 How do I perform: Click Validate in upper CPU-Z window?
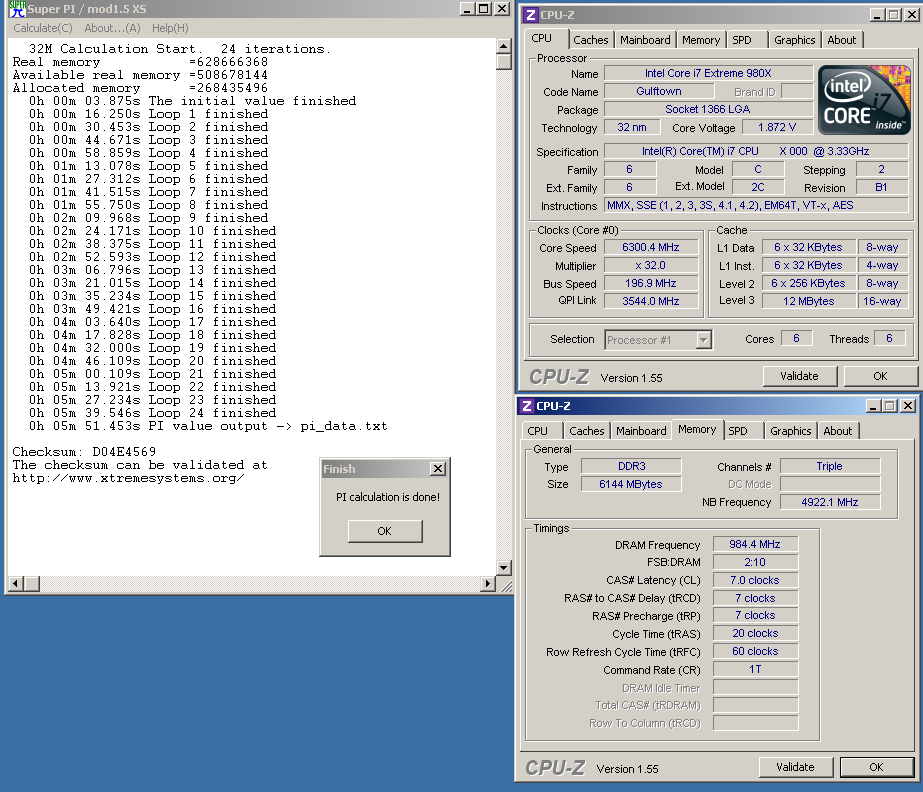point(799,376)
